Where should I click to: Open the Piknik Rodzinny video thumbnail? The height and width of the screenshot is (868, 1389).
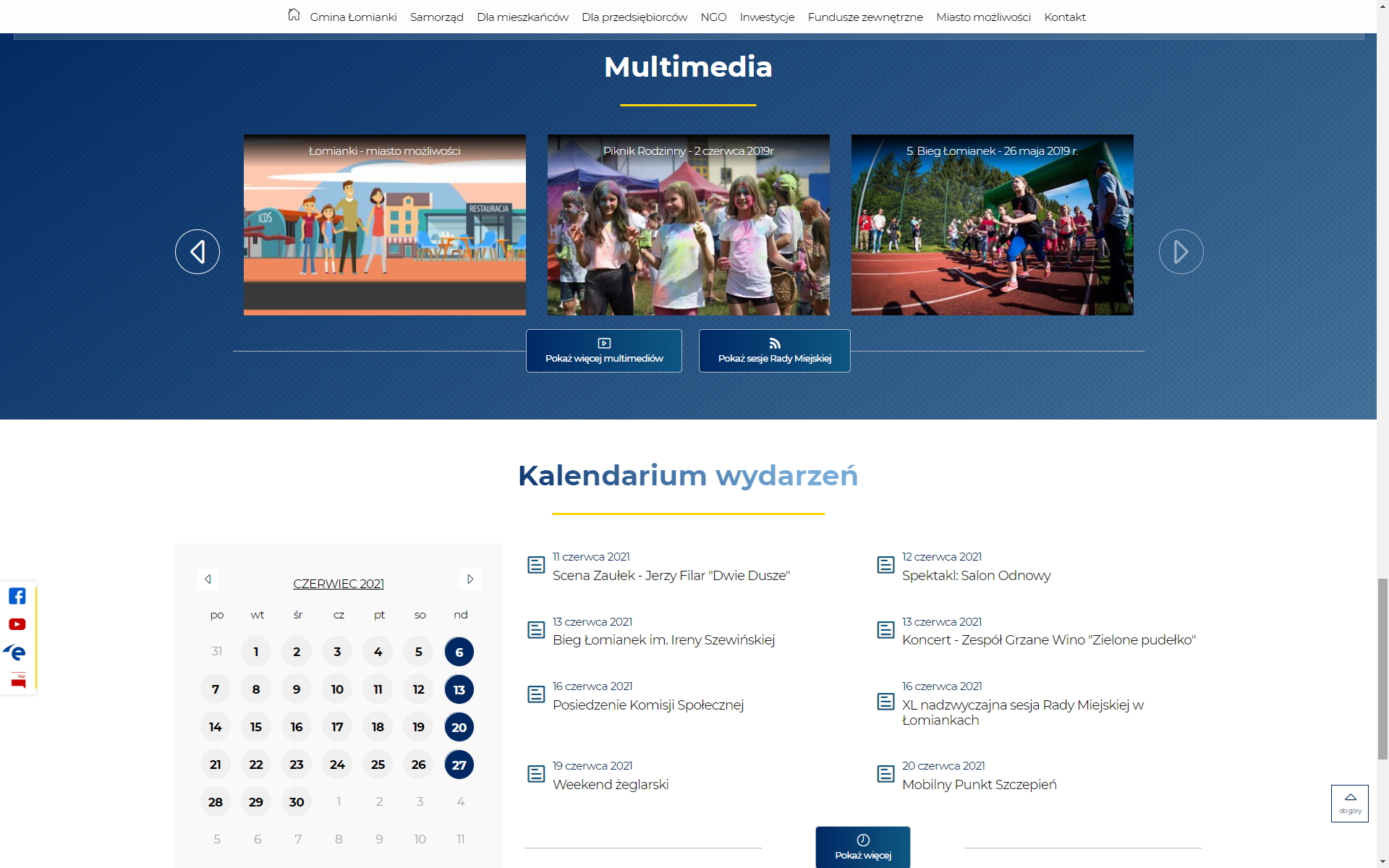click(x=688, y=225)
